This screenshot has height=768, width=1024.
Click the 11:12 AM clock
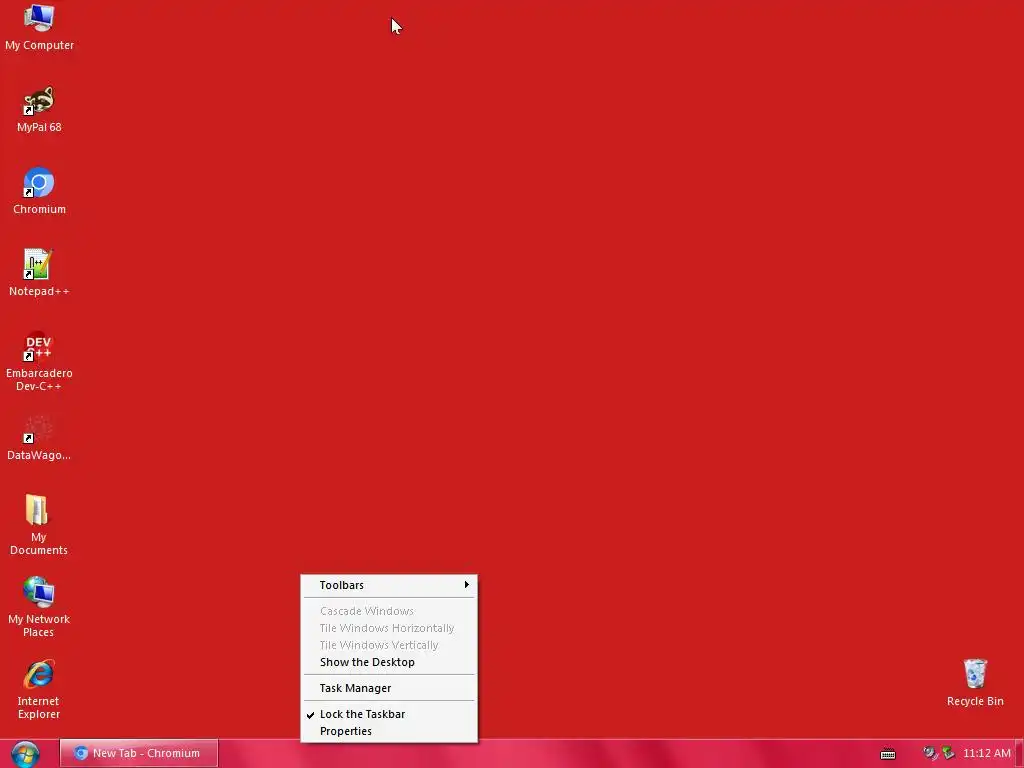(x=986, y=754)
